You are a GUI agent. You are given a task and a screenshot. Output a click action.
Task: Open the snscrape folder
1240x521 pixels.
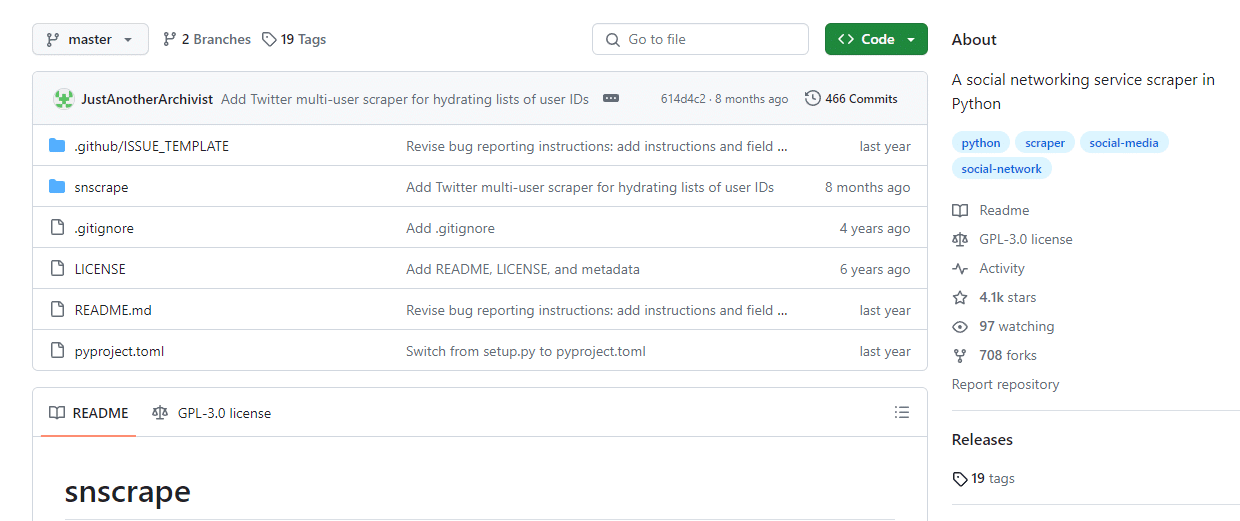[x=101, y=187]
